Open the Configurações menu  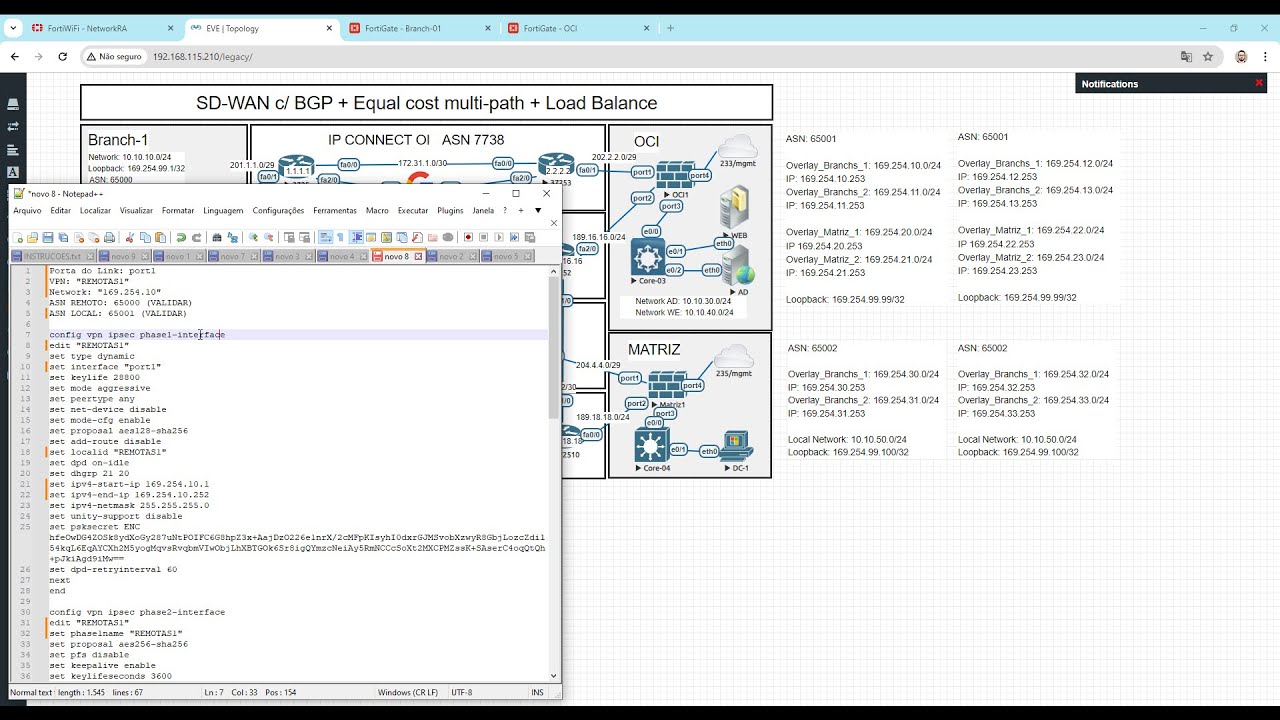tap(279, 211)
